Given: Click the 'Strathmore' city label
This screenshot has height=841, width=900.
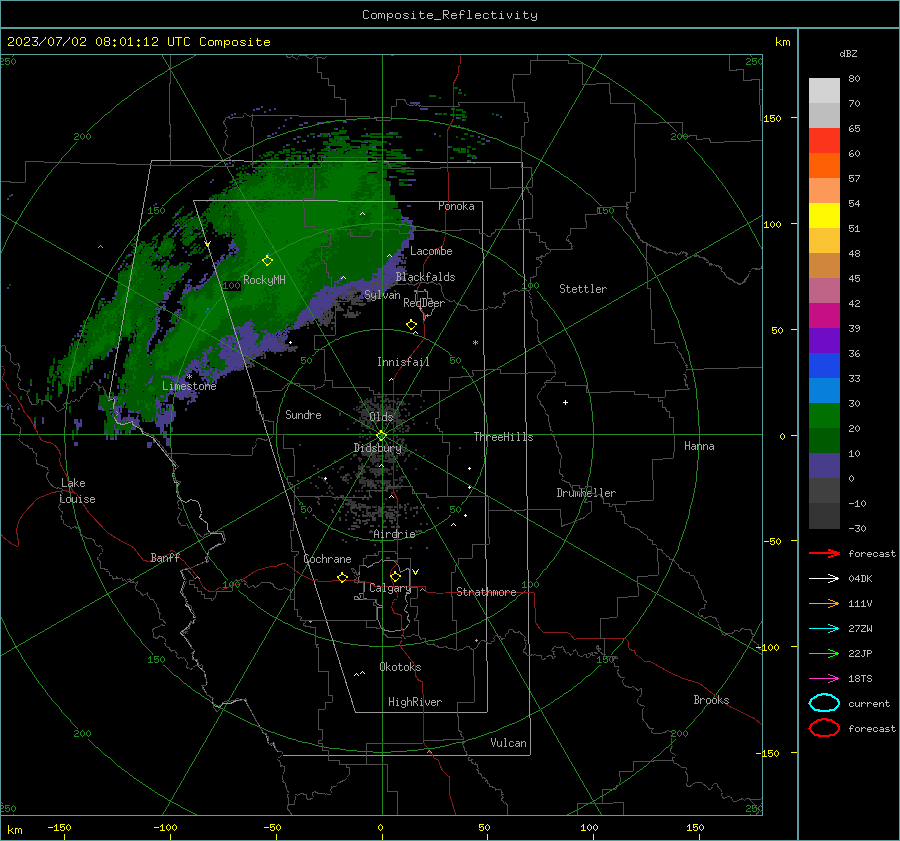Looking at the screenshot, I should [486, 592].
